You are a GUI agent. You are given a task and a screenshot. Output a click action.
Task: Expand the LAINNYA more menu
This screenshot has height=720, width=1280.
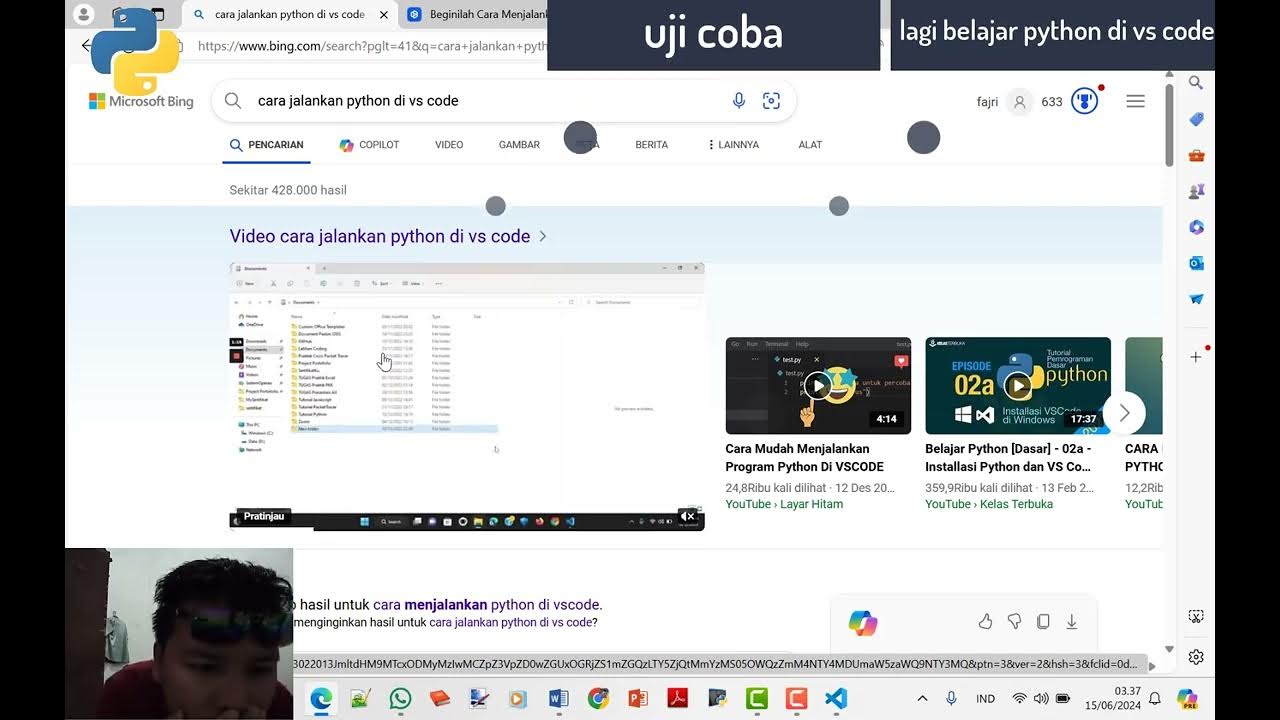click(733, 145)
